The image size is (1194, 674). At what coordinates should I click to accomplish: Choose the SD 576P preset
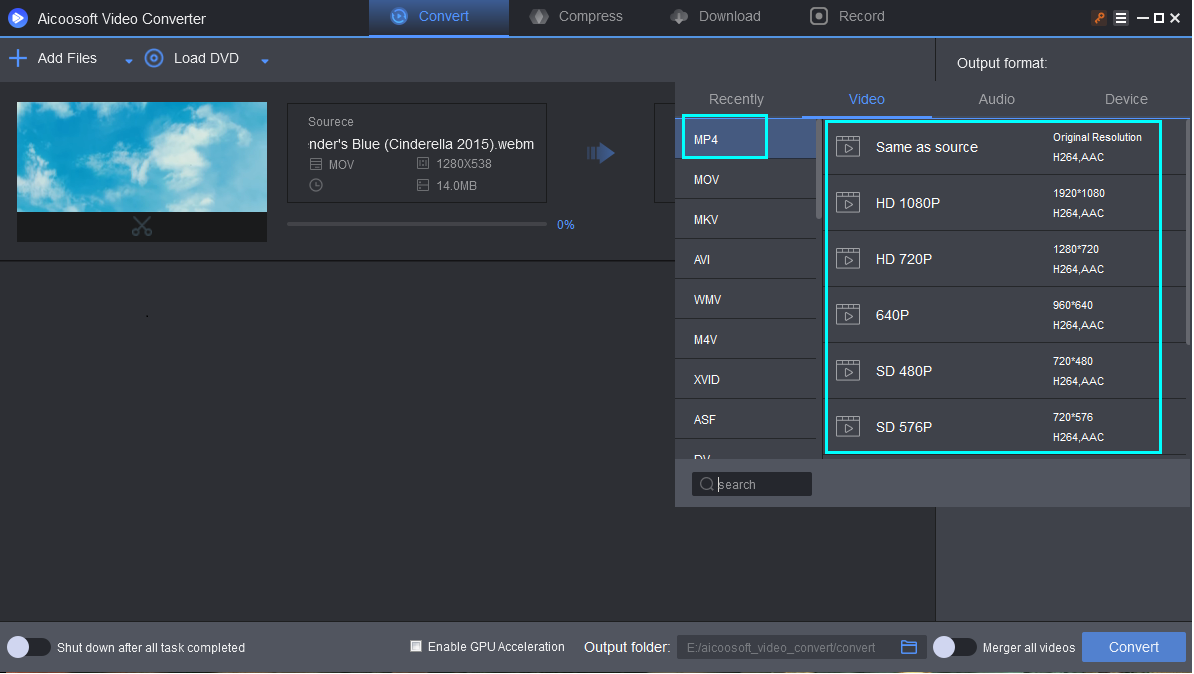[1004, 426]
